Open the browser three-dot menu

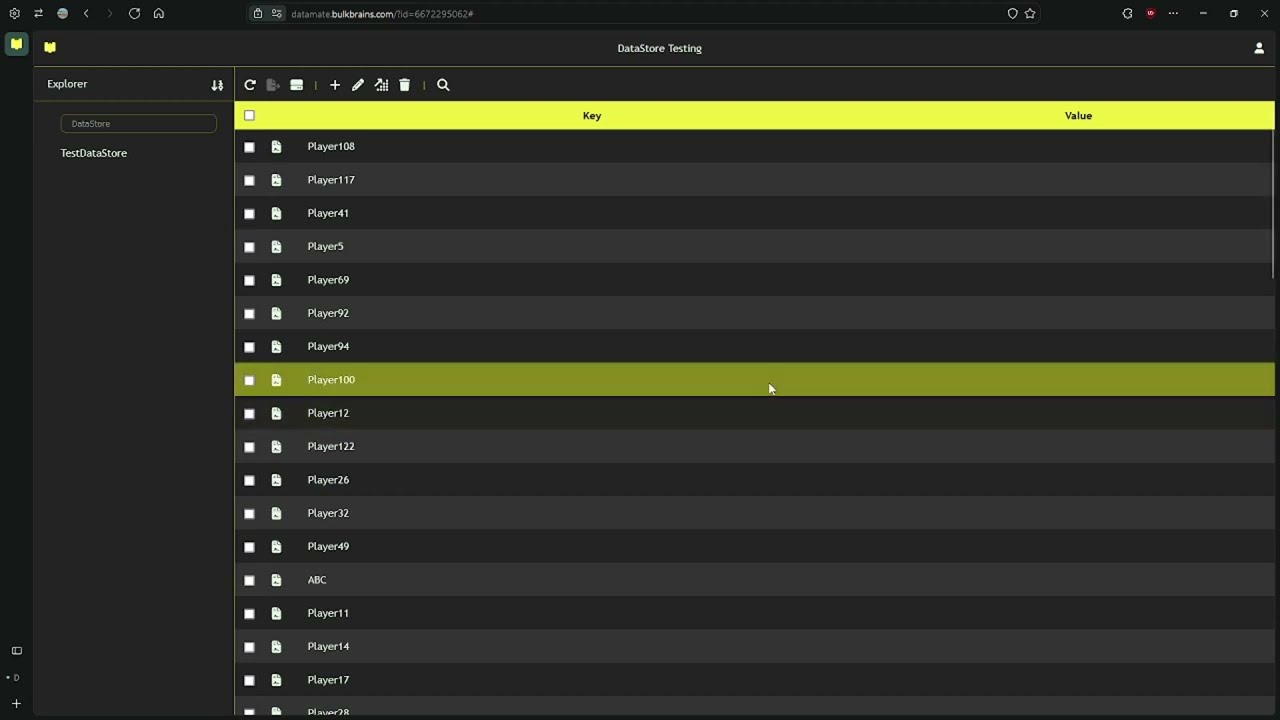click(1174, 14)
